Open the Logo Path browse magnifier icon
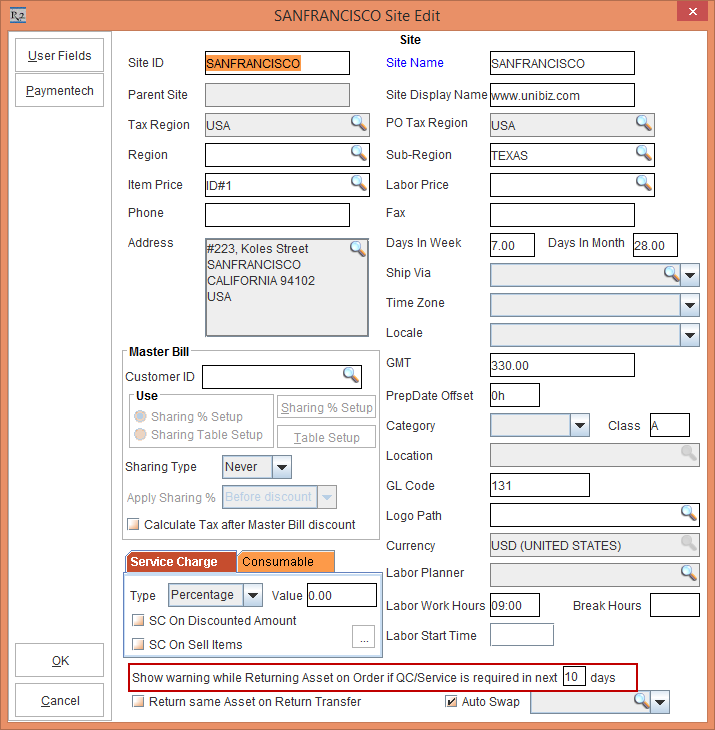Viewport: 715px width, 730px height. click(x=687, y=514)
